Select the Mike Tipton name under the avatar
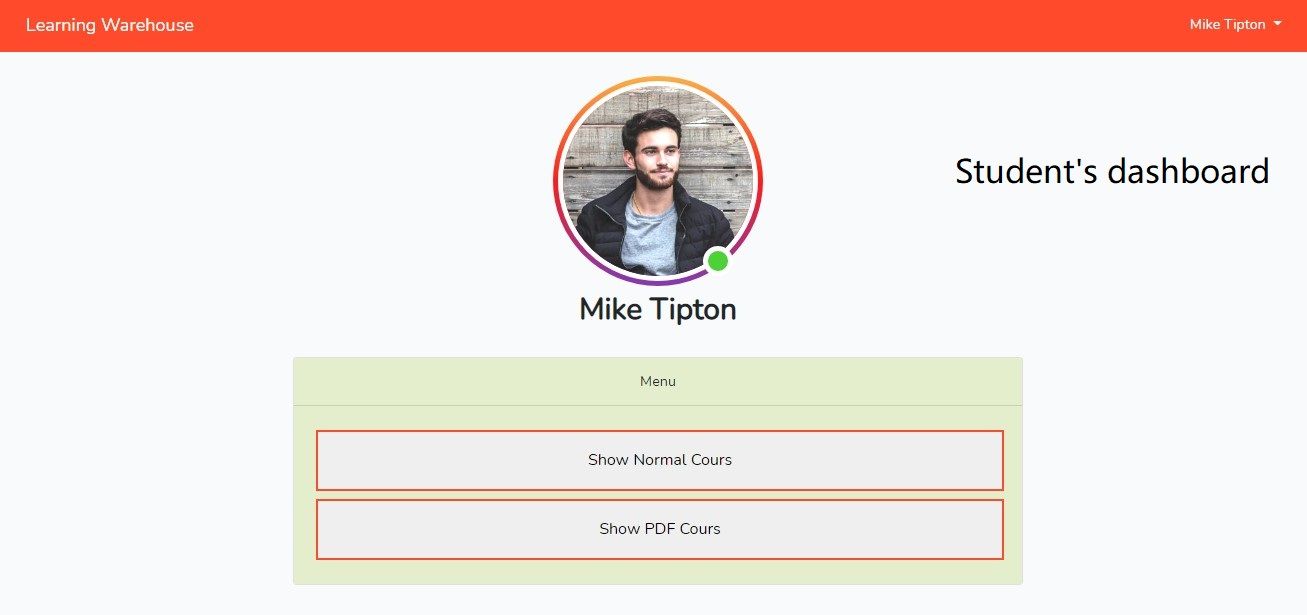 658,310
